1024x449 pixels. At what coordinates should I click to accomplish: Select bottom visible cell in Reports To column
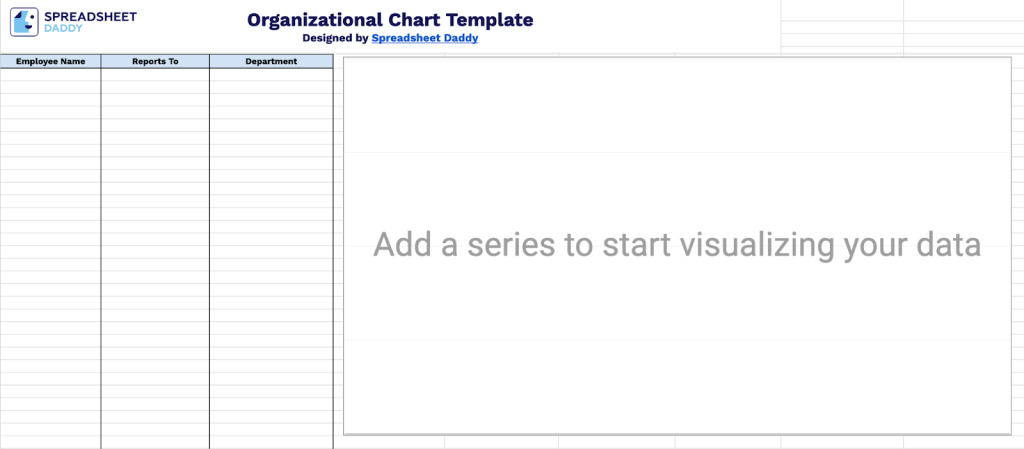(155, 442)
